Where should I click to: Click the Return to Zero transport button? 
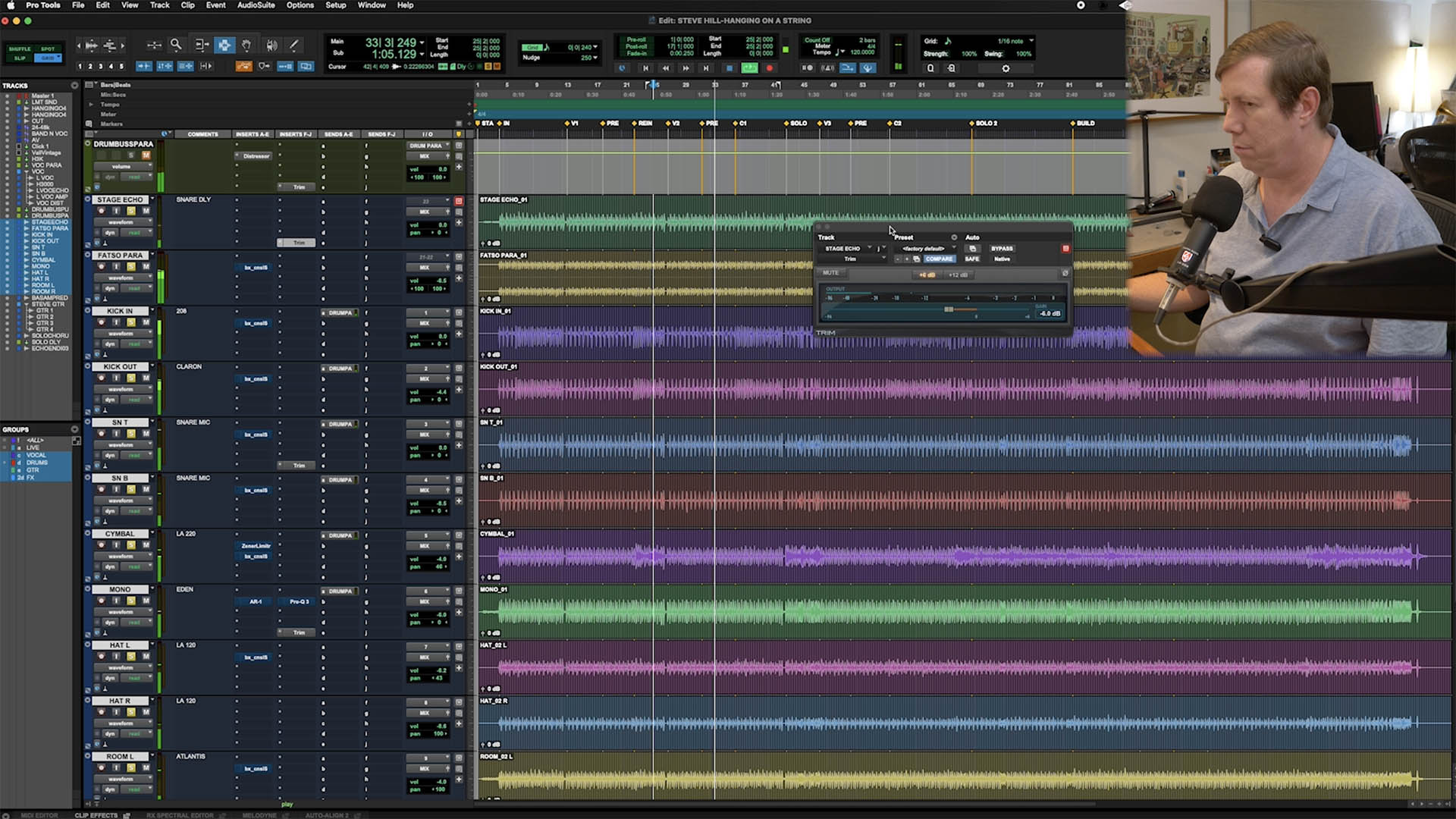(646, 68)
